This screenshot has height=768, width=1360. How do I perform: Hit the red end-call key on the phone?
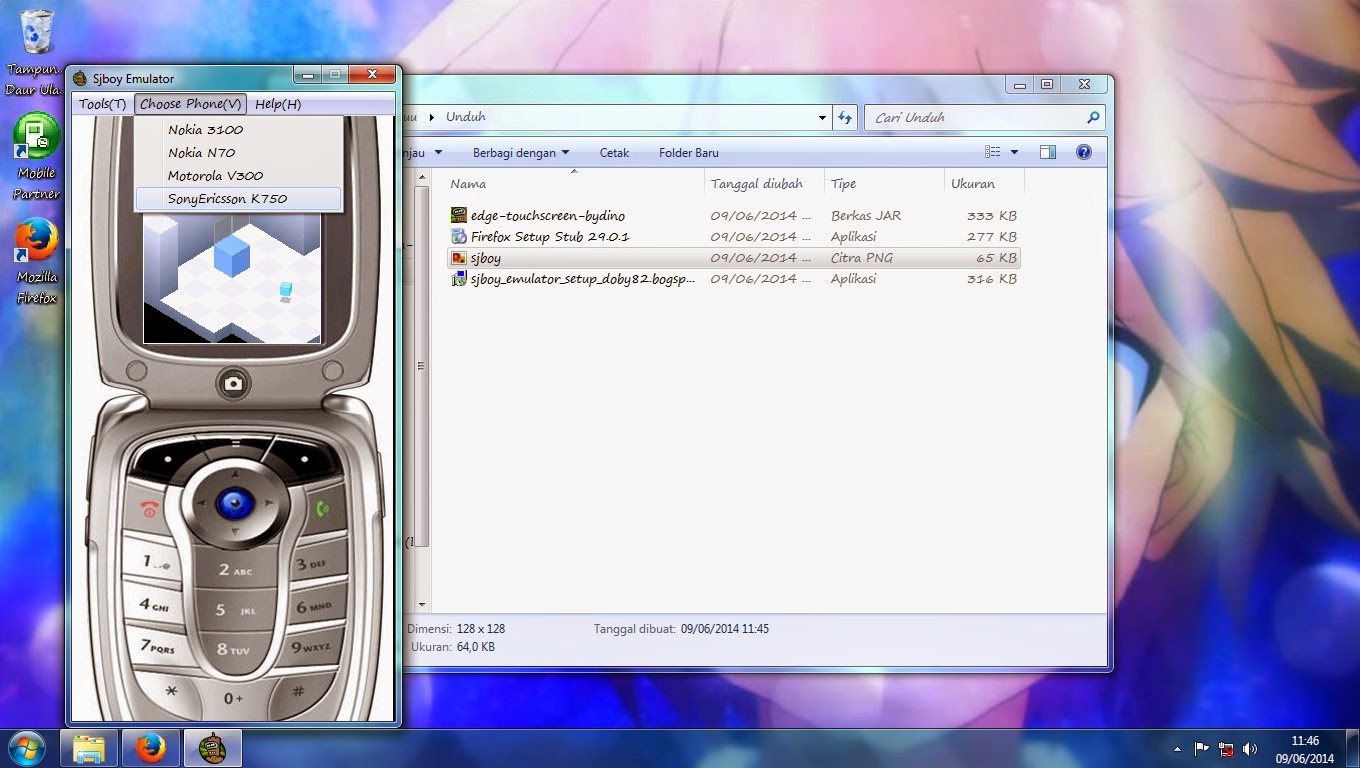(151, 509)
